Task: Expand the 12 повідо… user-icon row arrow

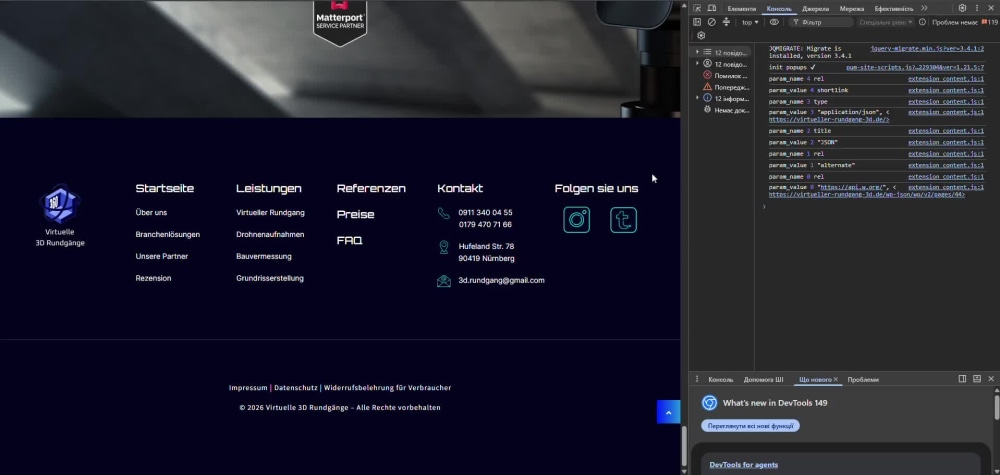Action: point(697,64)
